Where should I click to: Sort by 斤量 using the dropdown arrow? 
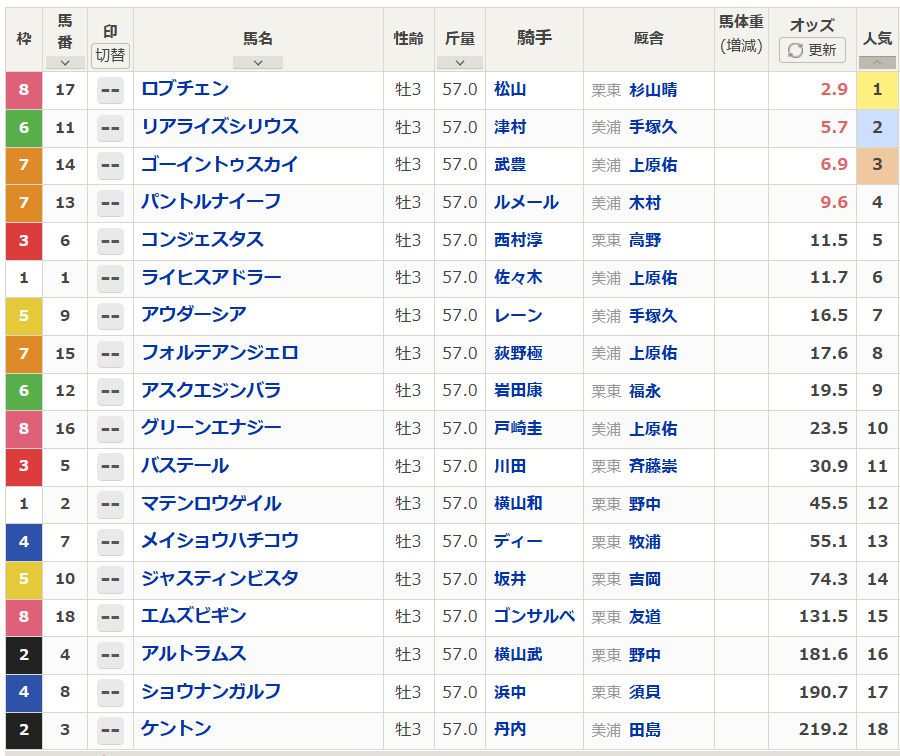click(460, 63)
